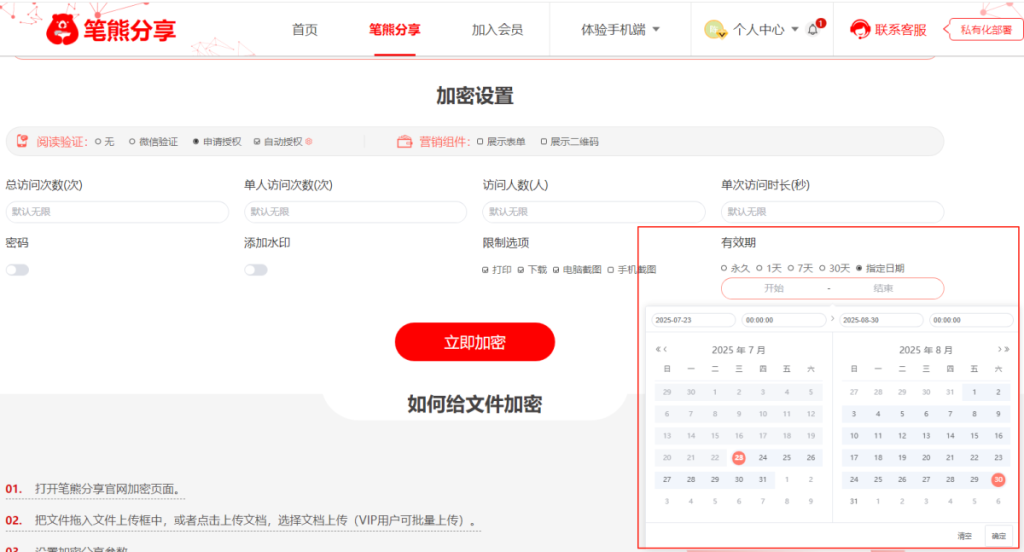Focus the 单次访问时长 input field

click(x=833, y=212)
